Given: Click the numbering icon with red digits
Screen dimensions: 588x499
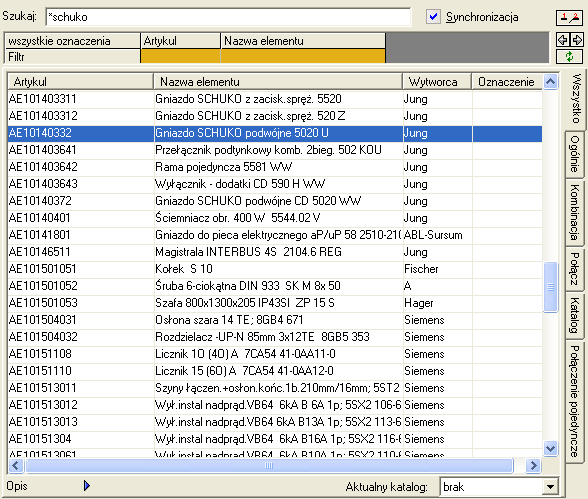Looking at the screenshot, I should (569, 18).
